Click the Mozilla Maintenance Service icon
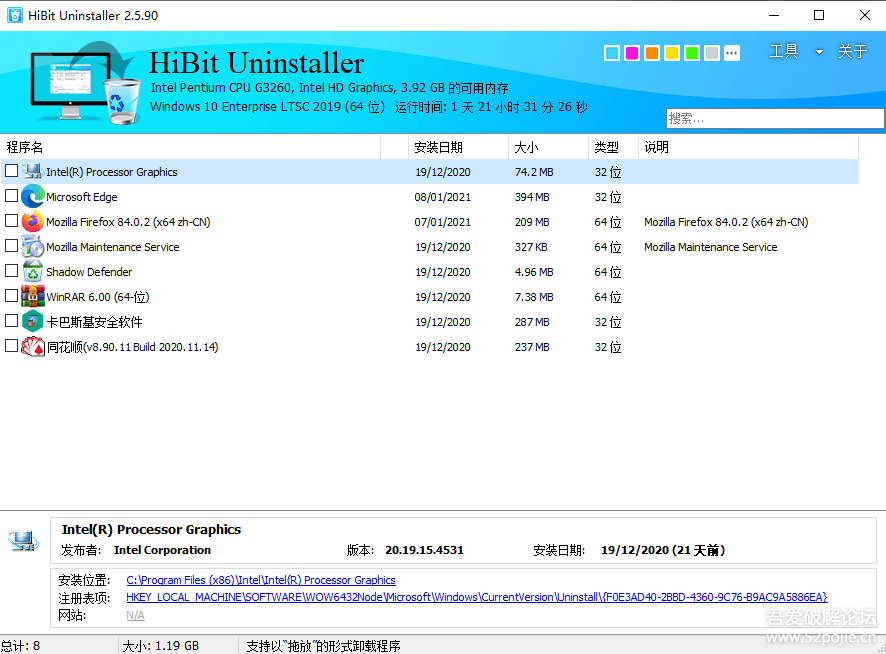 point(33,246)
